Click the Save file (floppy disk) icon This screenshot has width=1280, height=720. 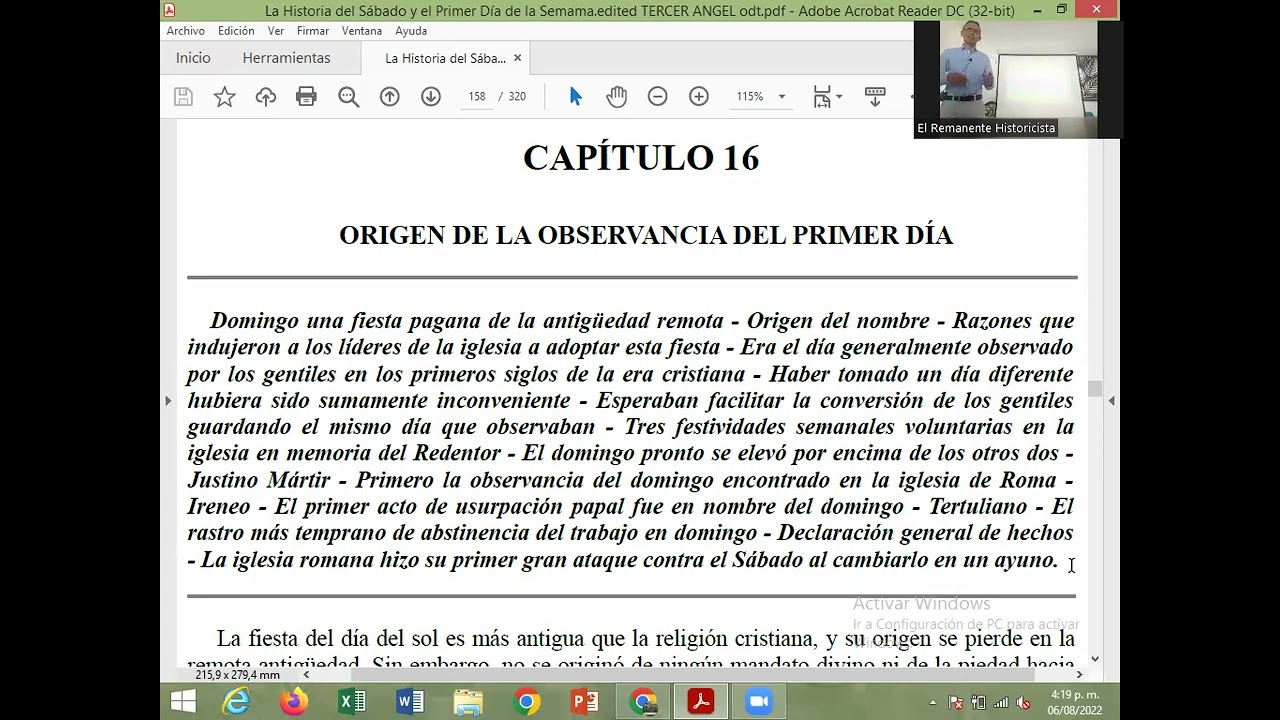pyautogui.click(x=183, y=97)
